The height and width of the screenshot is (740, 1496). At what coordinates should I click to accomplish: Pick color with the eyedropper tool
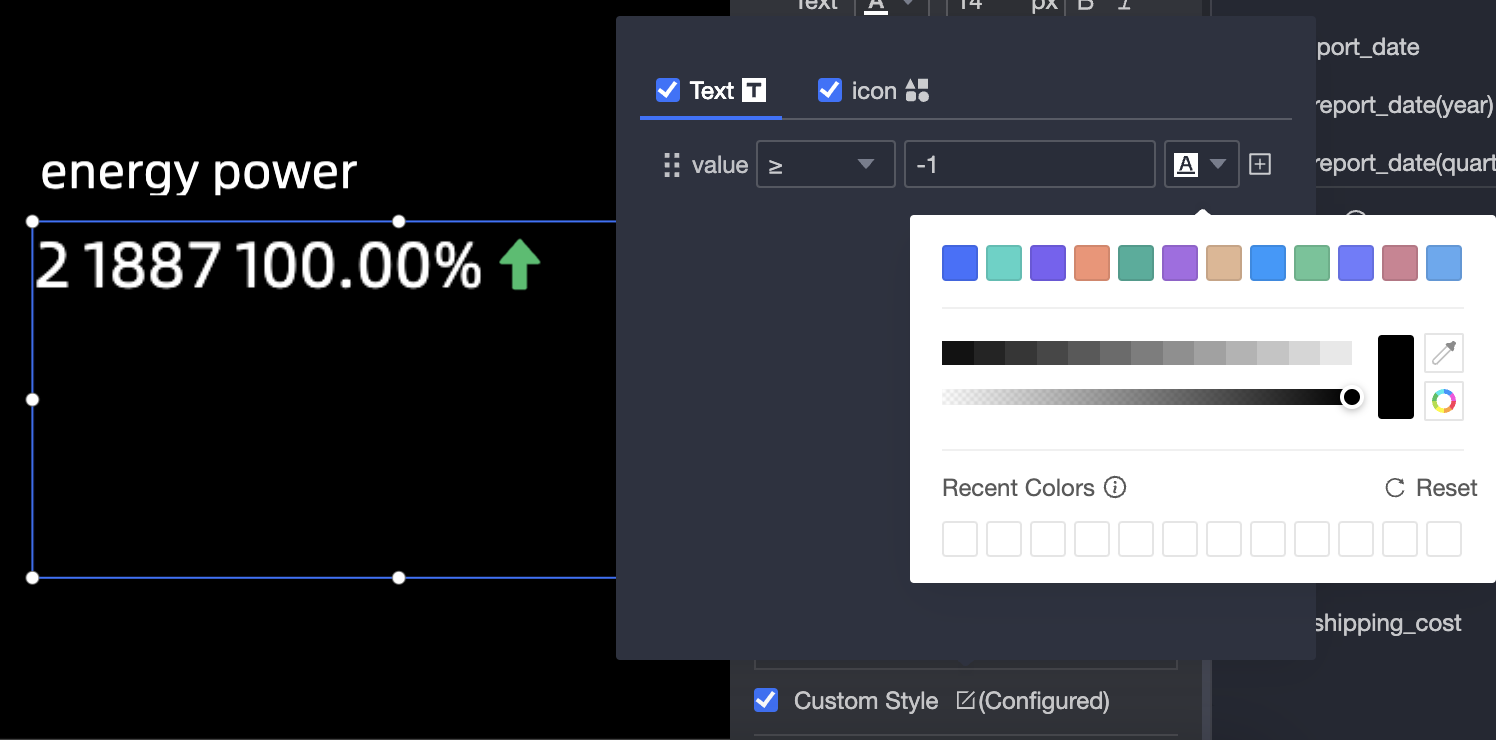click(1444, 353)
